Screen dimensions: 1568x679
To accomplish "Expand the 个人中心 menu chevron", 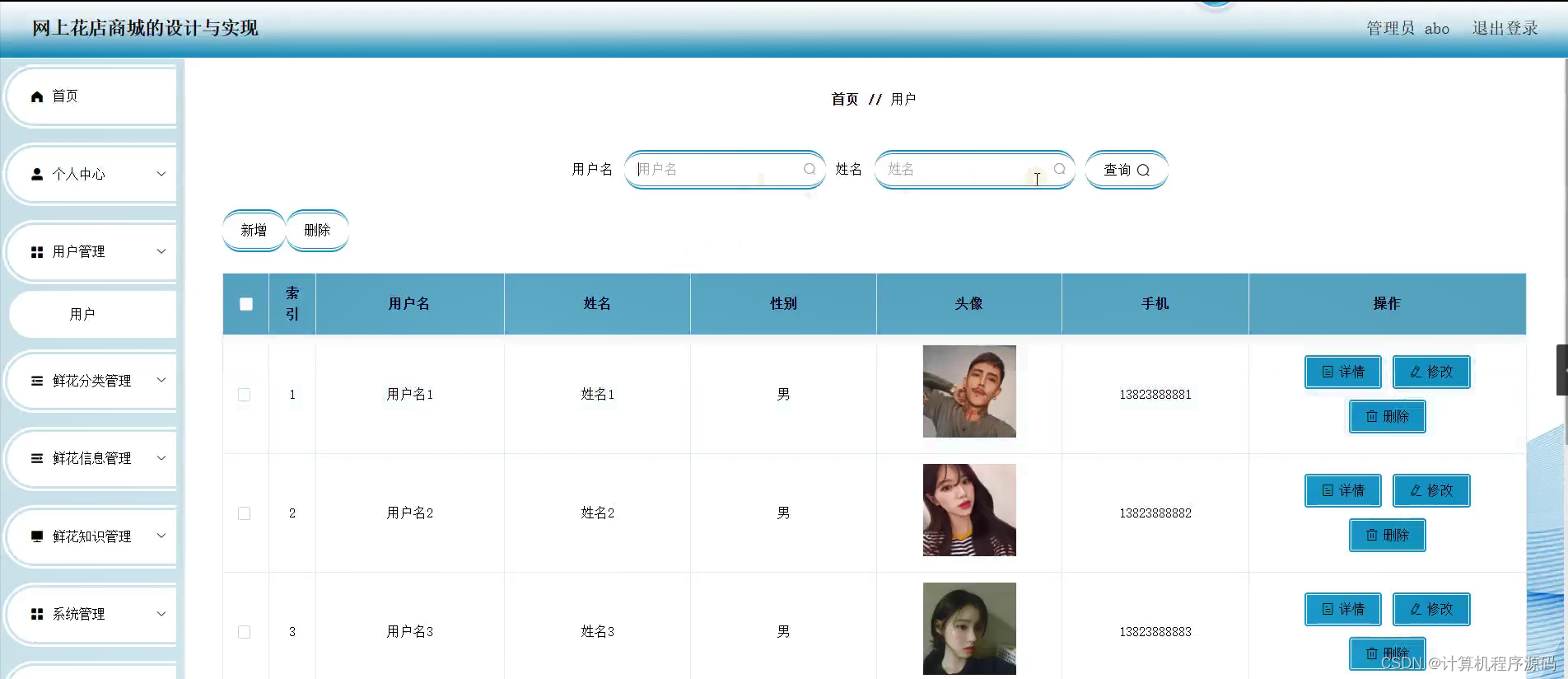I will [x=161, y=174].
